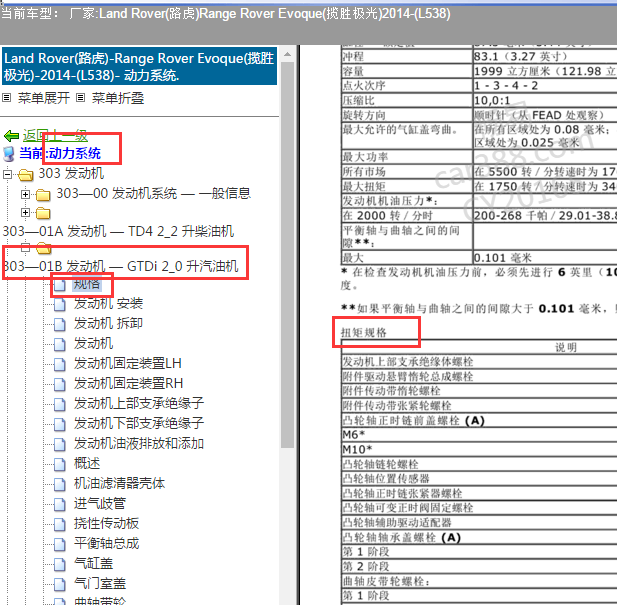This screenshot has height=605, width=617.
Task: Open the 发动机 拆卸 page
Action: [108, 323]
